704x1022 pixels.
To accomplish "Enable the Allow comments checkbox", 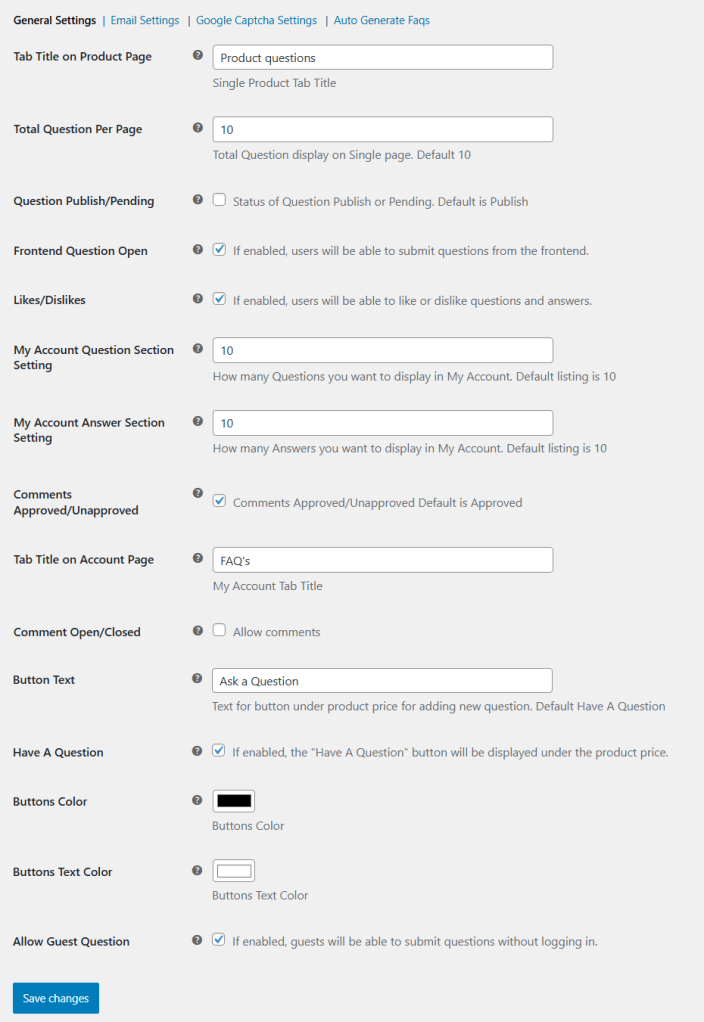I will (218, 630).
